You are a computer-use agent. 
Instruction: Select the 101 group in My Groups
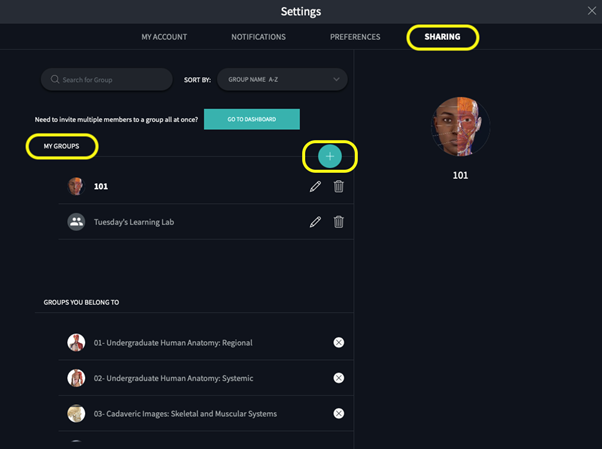pos(101,186)
